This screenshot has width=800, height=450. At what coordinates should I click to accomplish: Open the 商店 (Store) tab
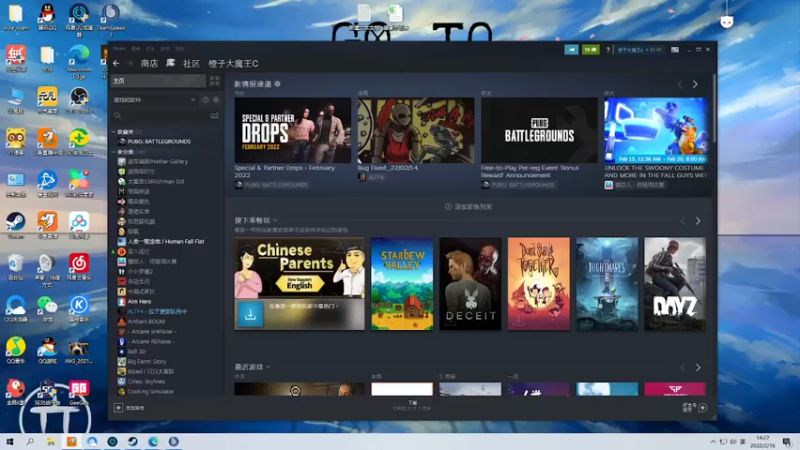click(x=149, y=63)
